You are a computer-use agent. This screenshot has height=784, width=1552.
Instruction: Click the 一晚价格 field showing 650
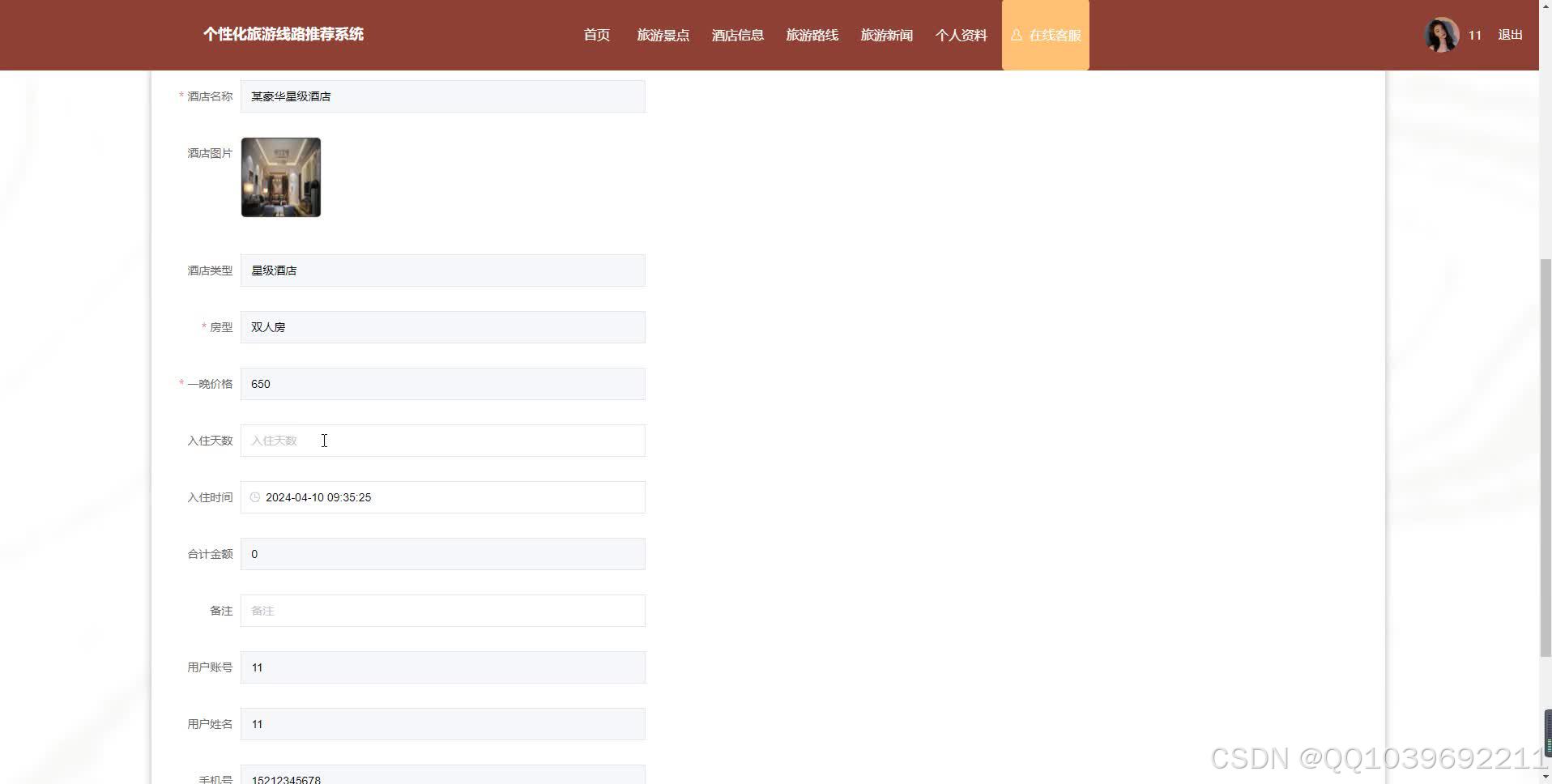click(x=442, y=384)
